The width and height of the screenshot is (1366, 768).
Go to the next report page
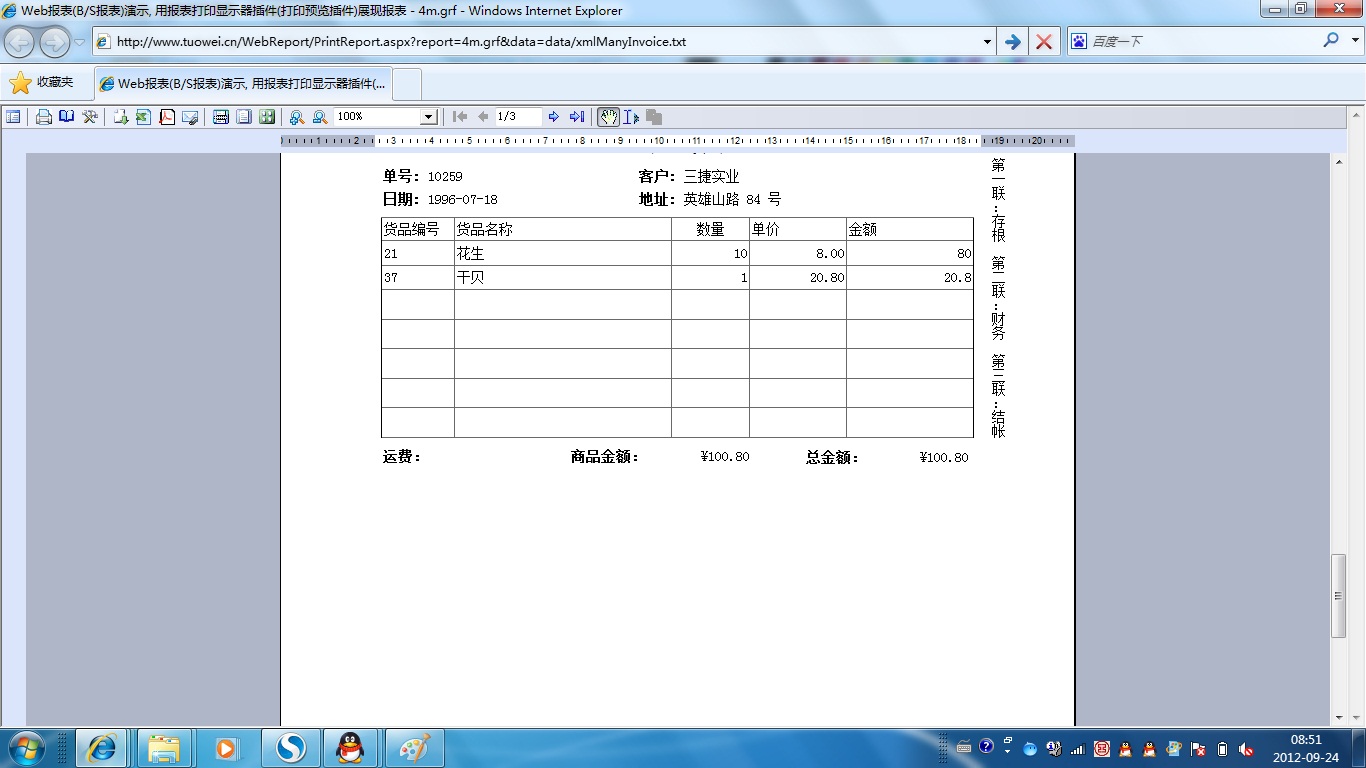point(554,117)
